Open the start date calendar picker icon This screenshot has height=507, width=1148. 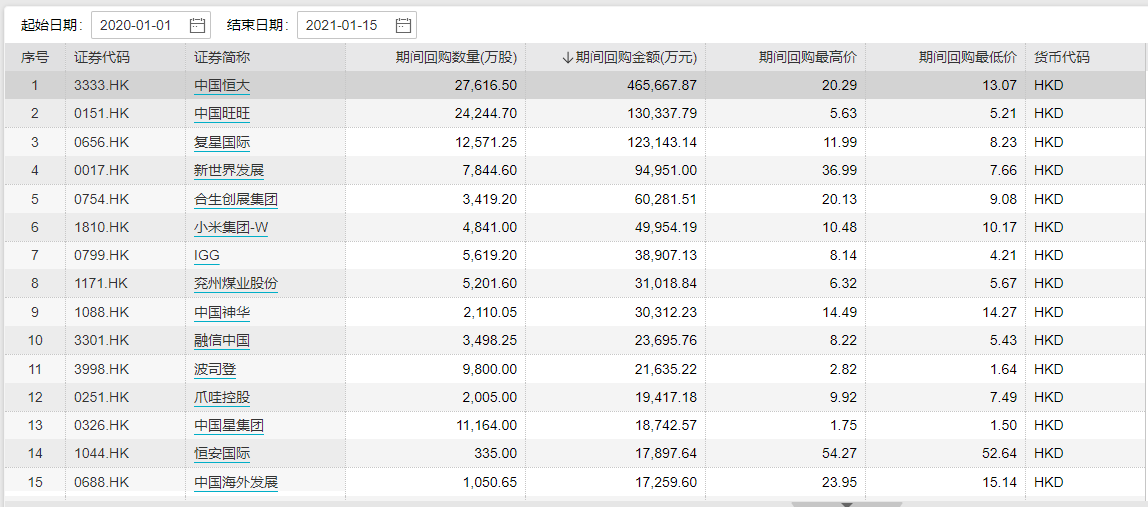[x=197, y=25]
